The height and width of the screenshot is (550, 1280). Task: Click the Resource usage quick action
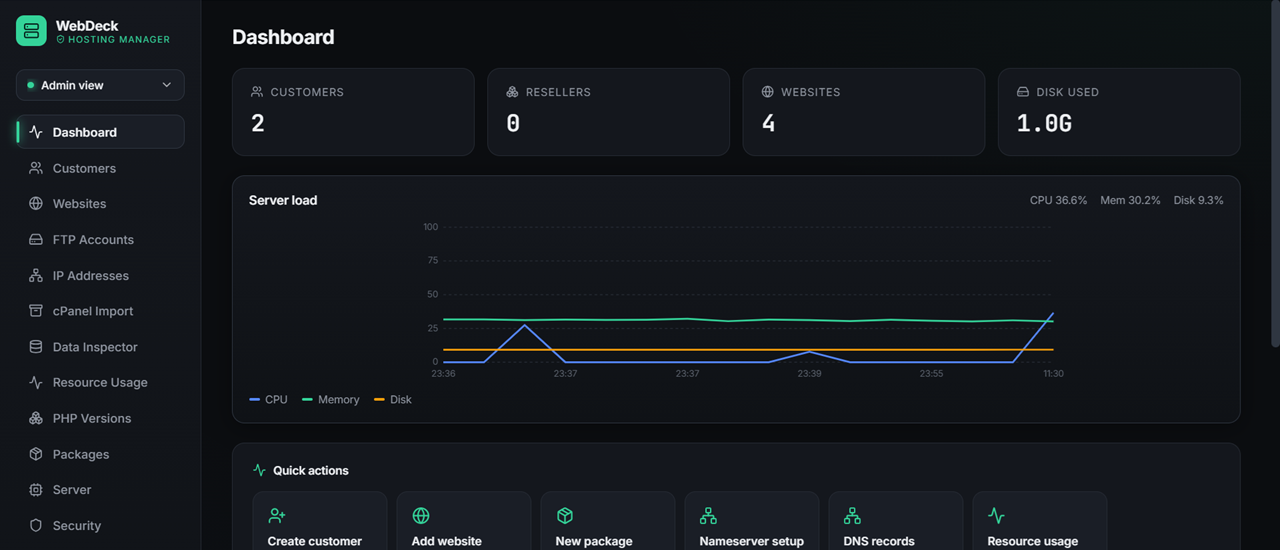[1040, 521]
